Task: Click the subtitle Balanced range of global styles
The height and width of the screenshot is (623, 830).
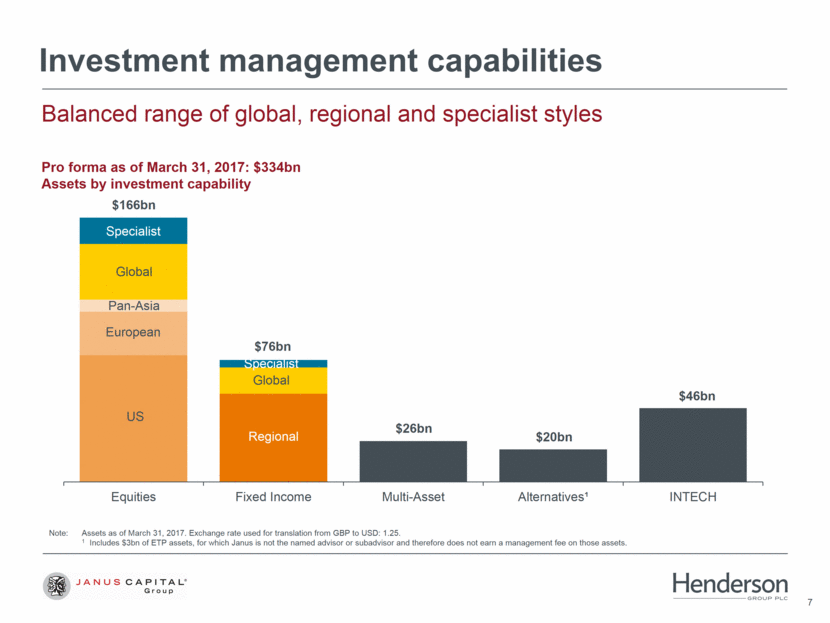Action: point(322,114)
